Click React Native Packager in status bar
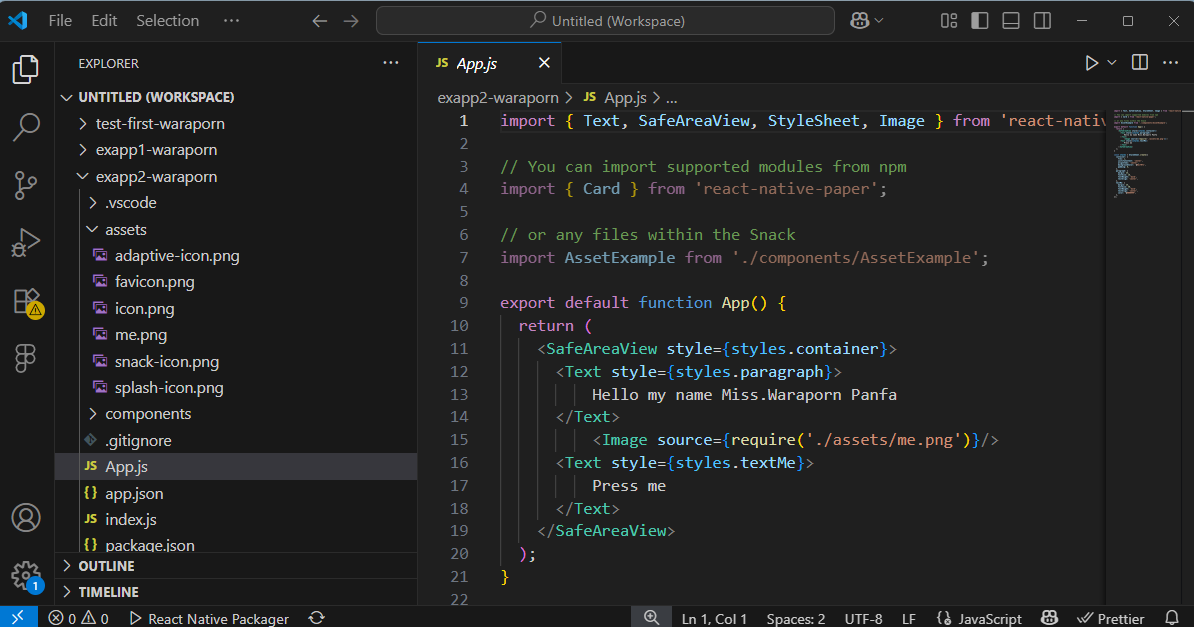The height and width of the screenshot is (627, 1194). pos(209,619)
